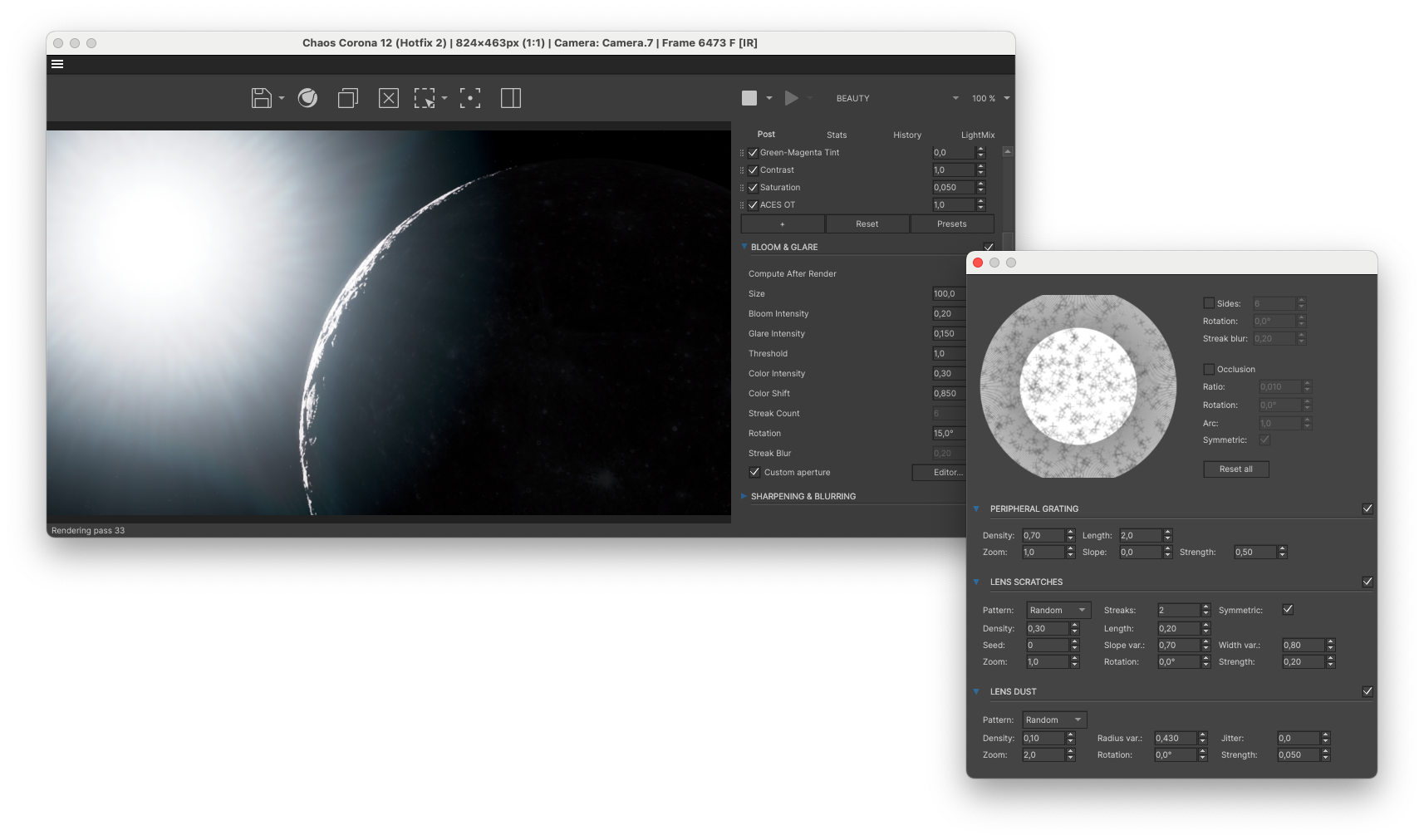Select the pick focus point tool
1424x840 pixels.
[469, 98]
